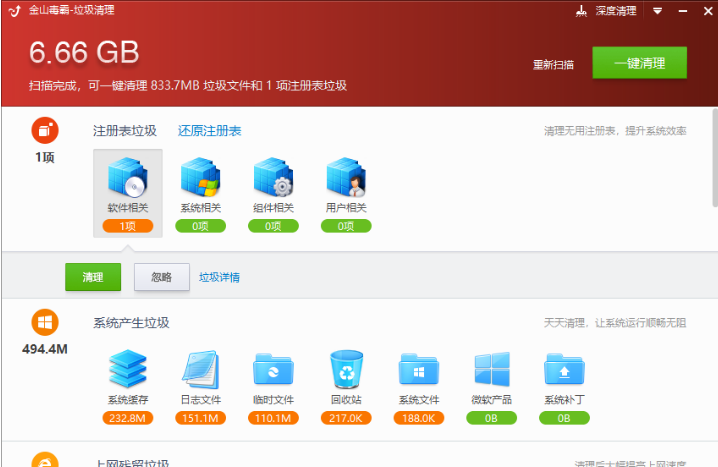Click the broom icon beside 深度清理

[x=581, y=11]
